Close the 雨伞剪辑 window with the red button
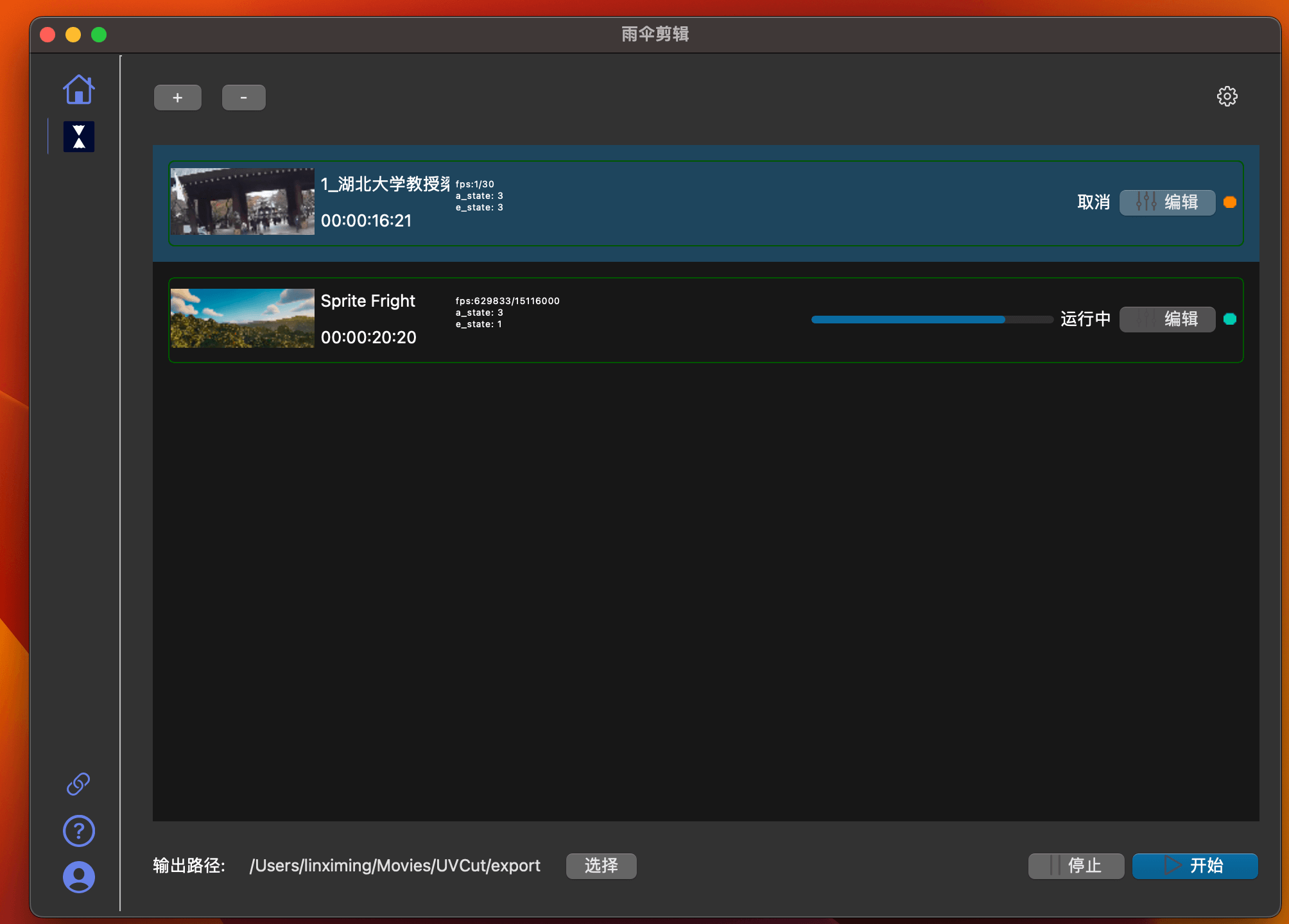1289x924 pixels. 48,35
